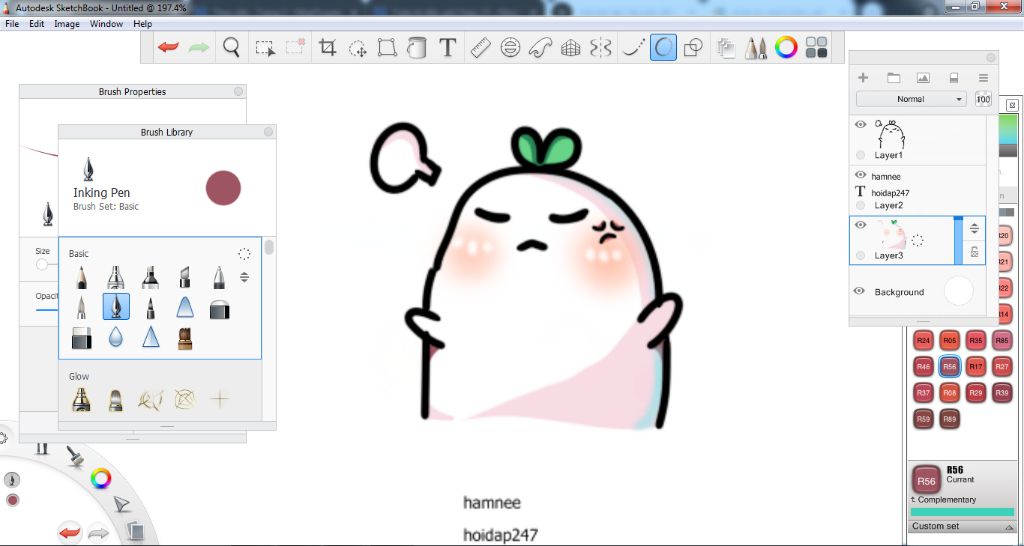1024x546 pixels.
Task: Select the R24 Copic color swatch
Action: click(x=923, y=340)
